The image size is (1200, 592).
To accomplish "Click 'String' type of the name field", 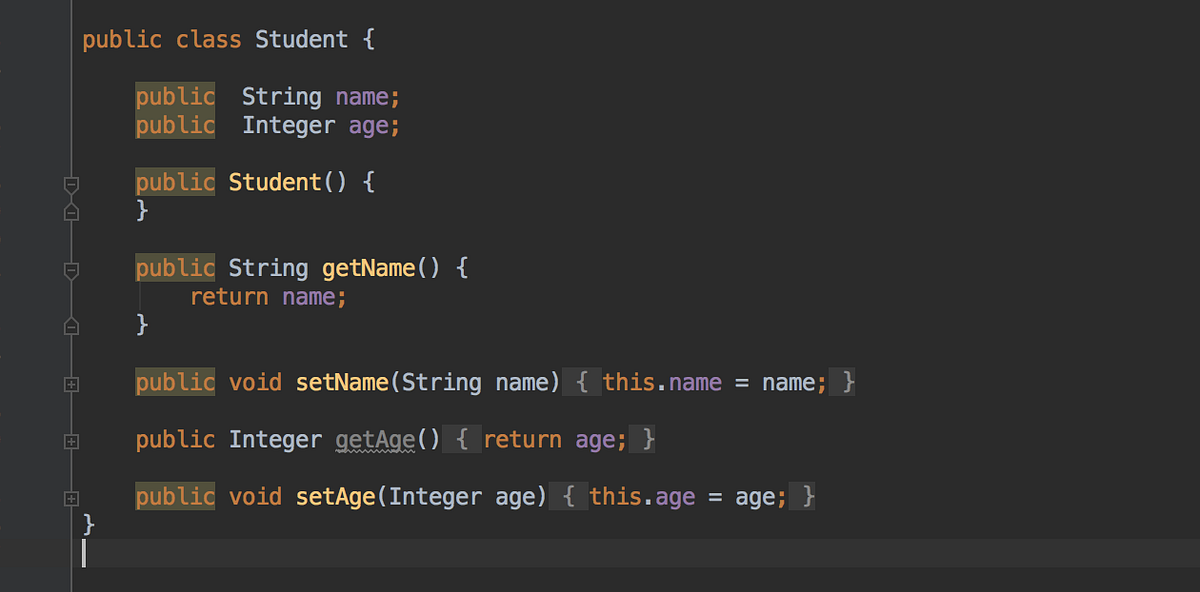I will [282, 97].
